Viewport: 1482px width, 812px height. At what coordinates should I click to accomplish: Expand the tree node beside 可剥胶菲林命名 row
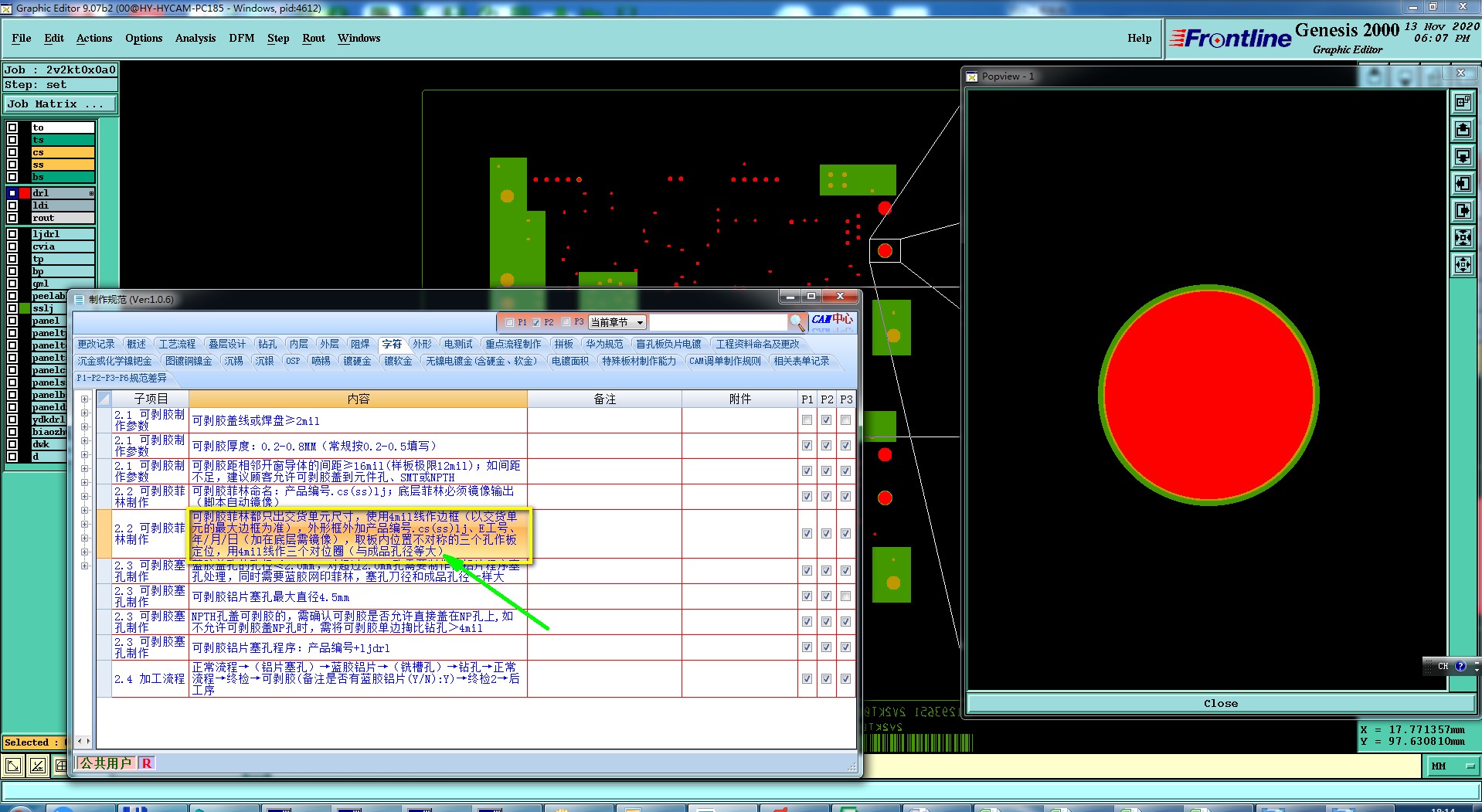[x=85, y=497]
